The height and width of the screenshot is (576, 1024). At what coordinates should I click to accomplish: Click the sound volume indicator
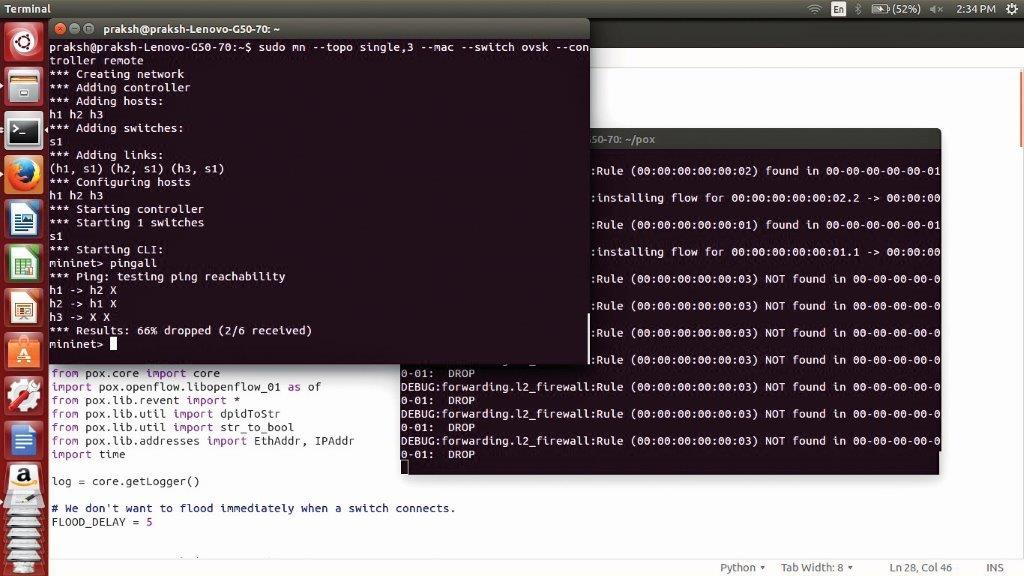point(936,8)
